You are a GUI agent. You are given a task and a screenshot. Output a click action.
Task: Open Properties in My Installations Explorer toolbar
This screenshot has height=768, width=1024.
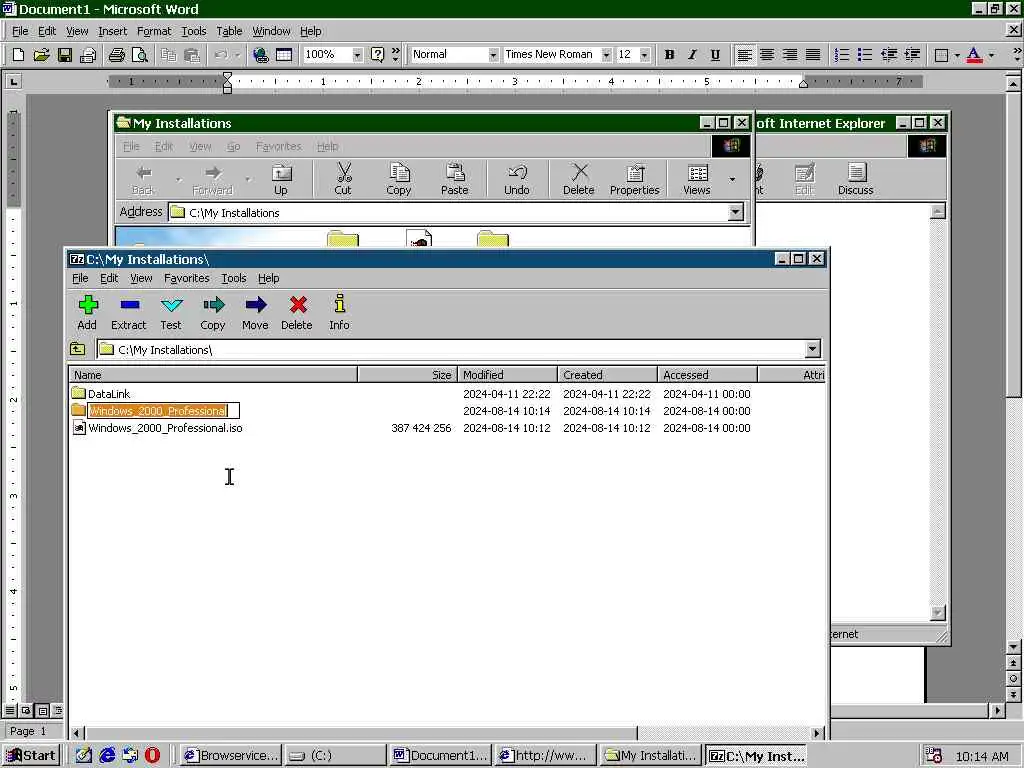pyautogui.click(x=634, y=179)
